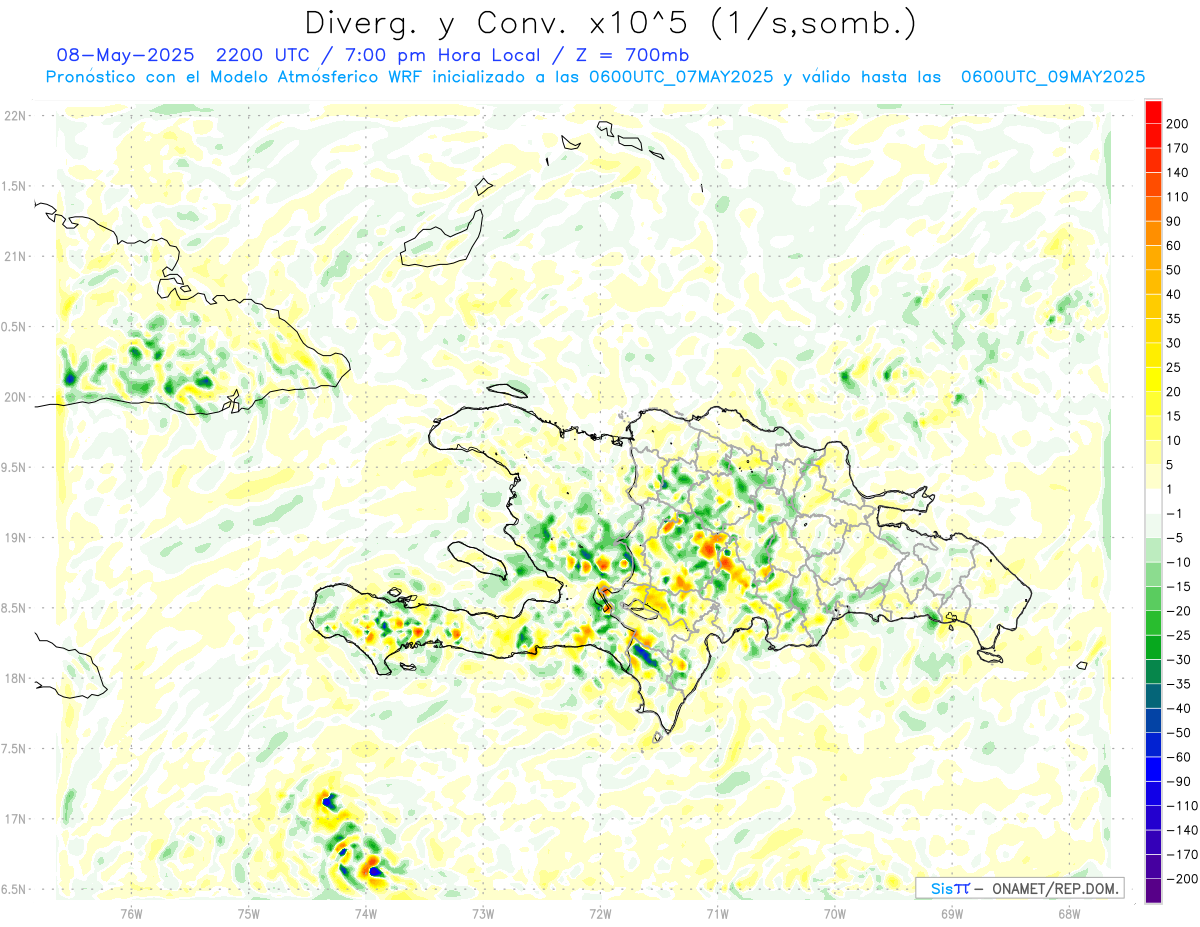The height and width of the screenshot is (927, 1200).
Task: Click the '18N' latitude label
Action: (x=14, y=678)
